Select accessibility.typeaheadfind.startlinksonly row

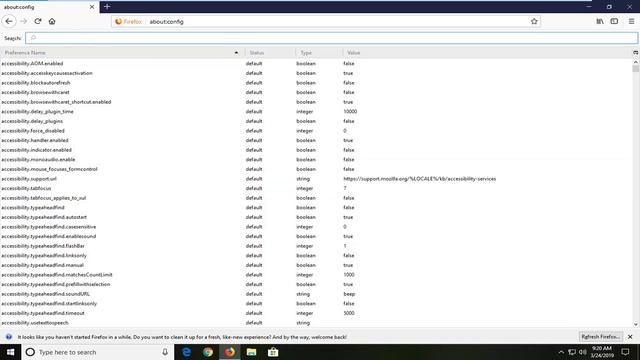pos(316,303)
